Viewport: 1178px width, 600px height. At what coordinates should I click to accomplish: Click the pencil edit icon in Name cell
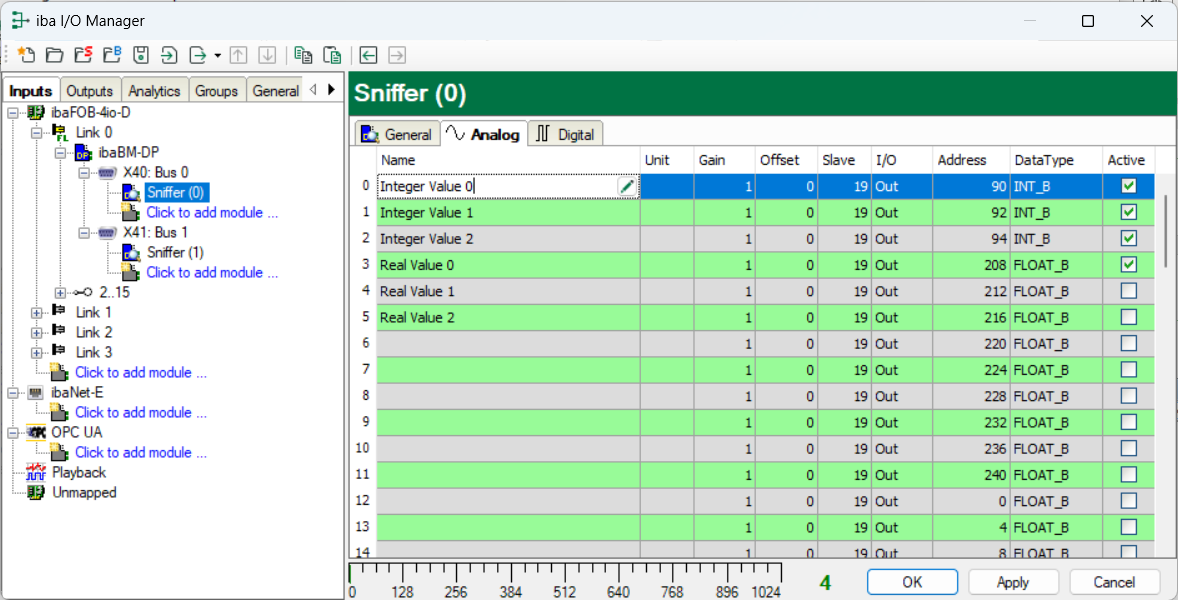(627, 186)
